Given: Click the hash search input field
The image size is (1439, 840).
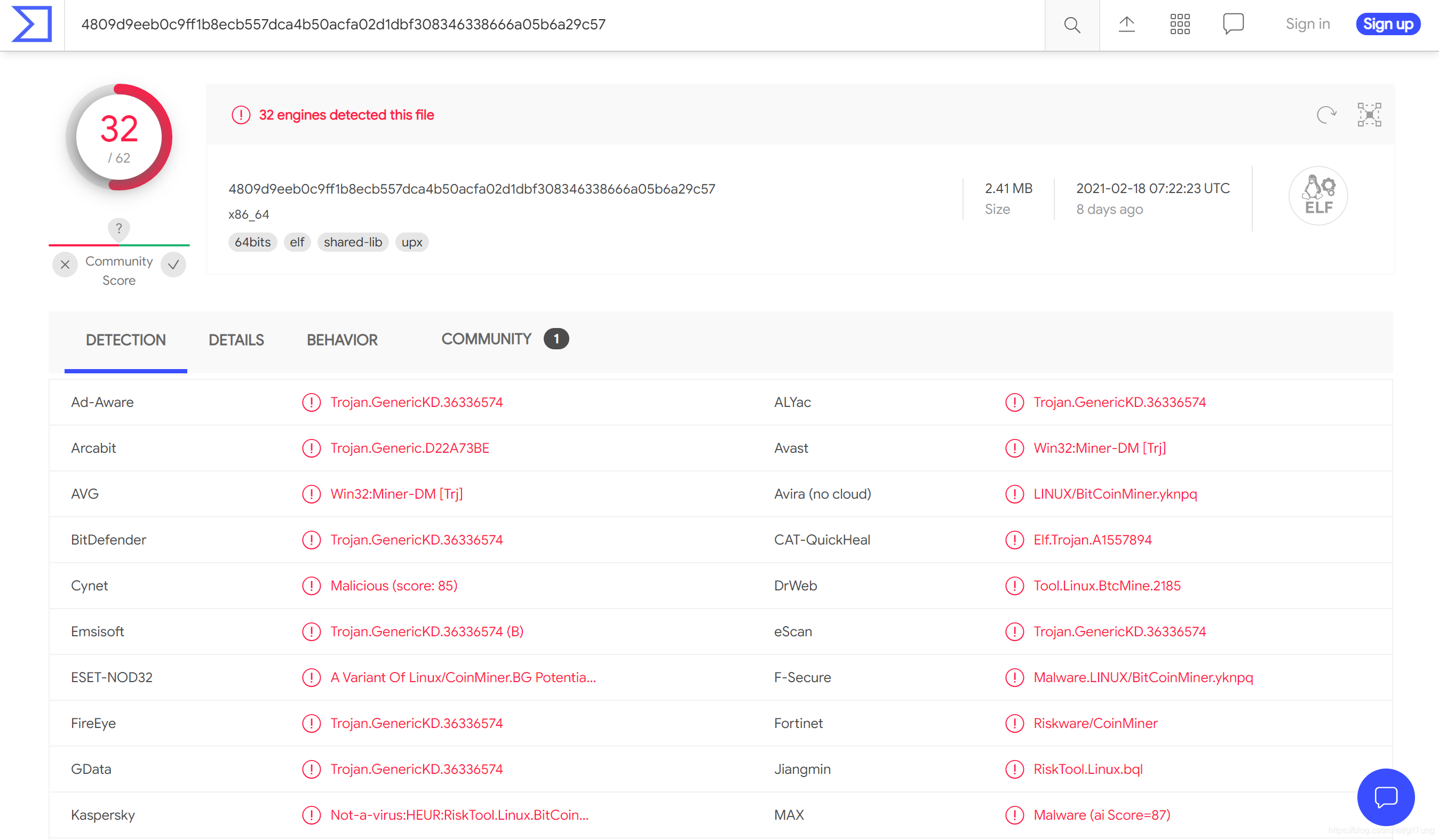Looking at the screenshot, I should 554,25.
